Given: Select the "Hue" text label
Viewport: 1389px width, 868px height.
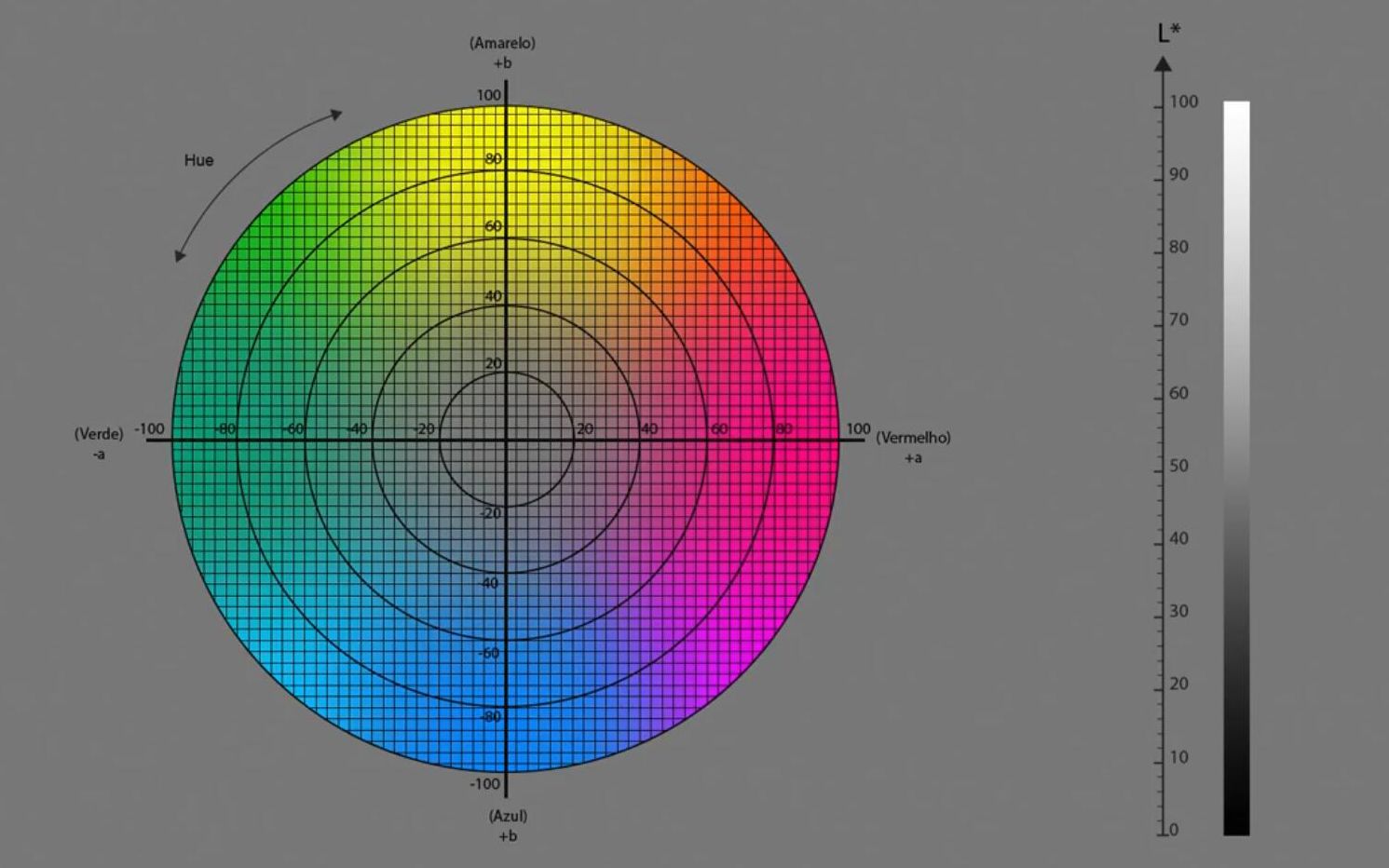Looking at the screenshot, I should (198, 160).
